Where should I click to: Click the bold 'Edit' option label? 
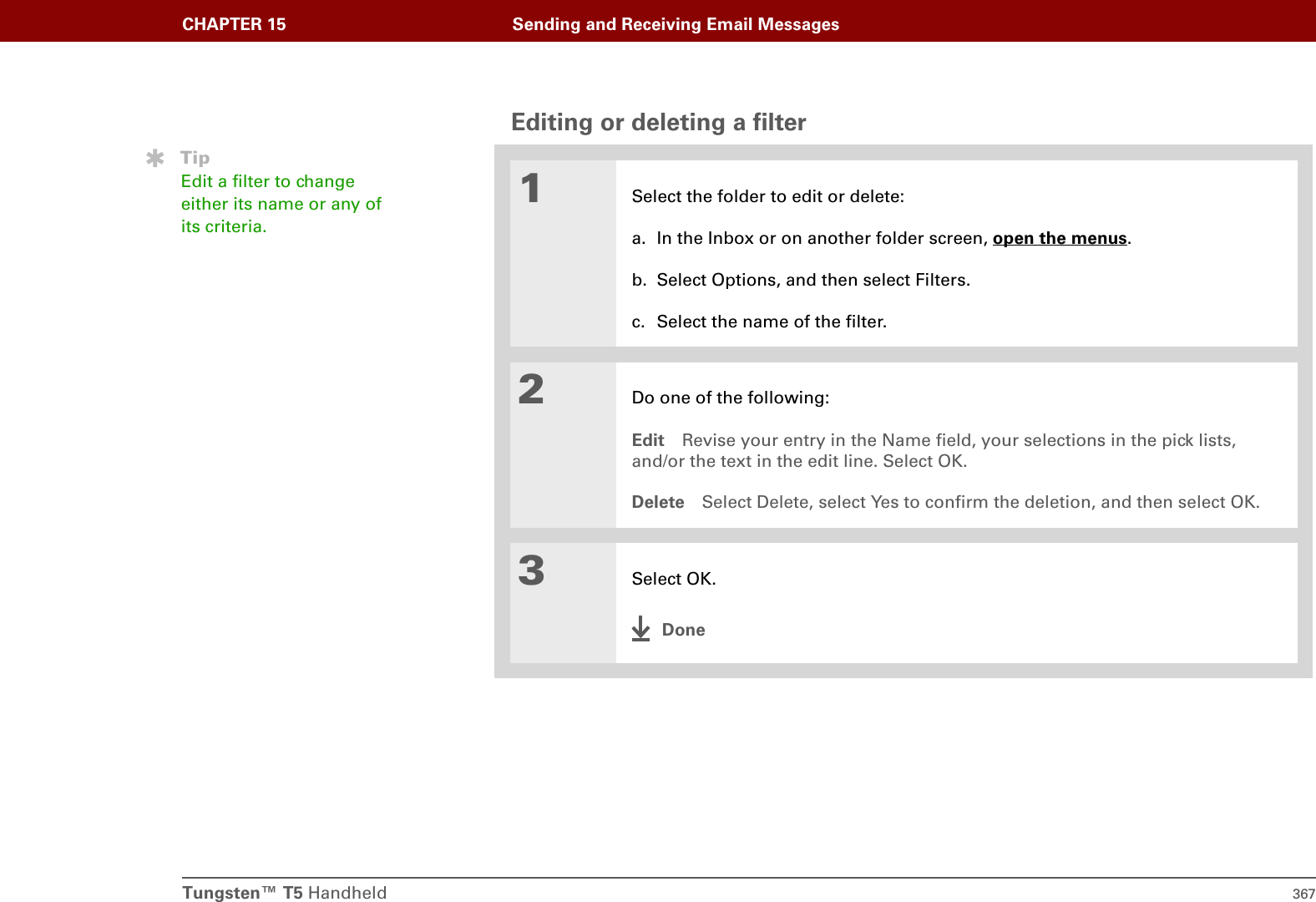[x=648, y=440]
